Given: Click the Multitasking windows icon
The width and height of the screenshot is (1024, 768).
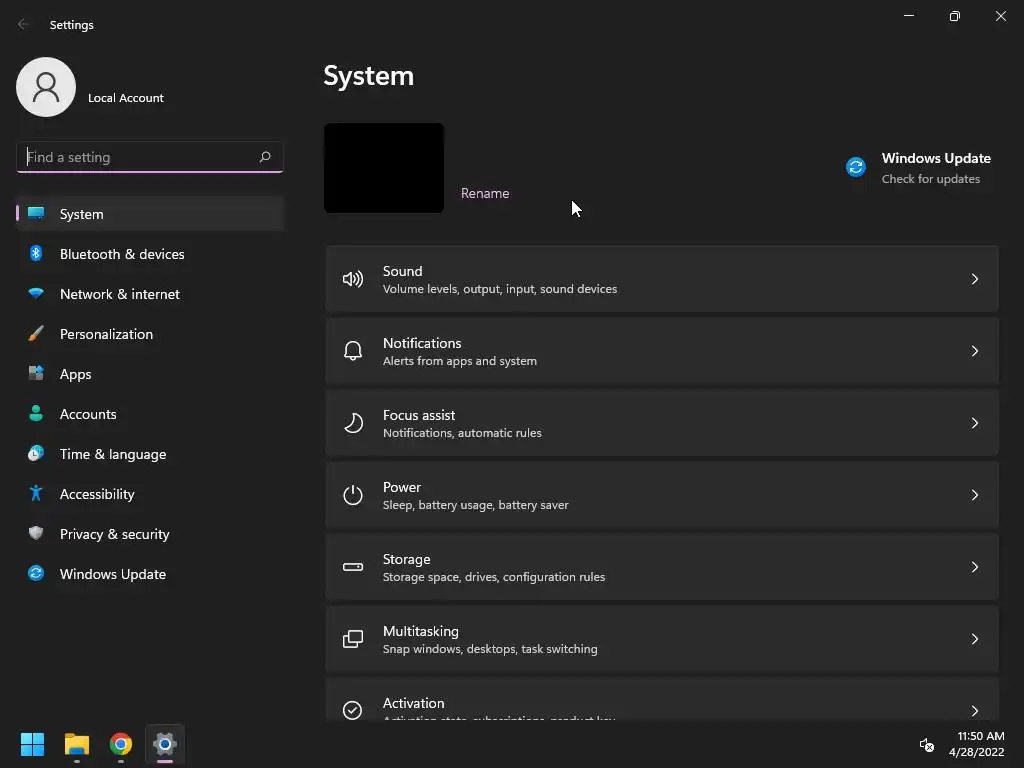Looking at the screenshot, I should [x=353, y=639].
